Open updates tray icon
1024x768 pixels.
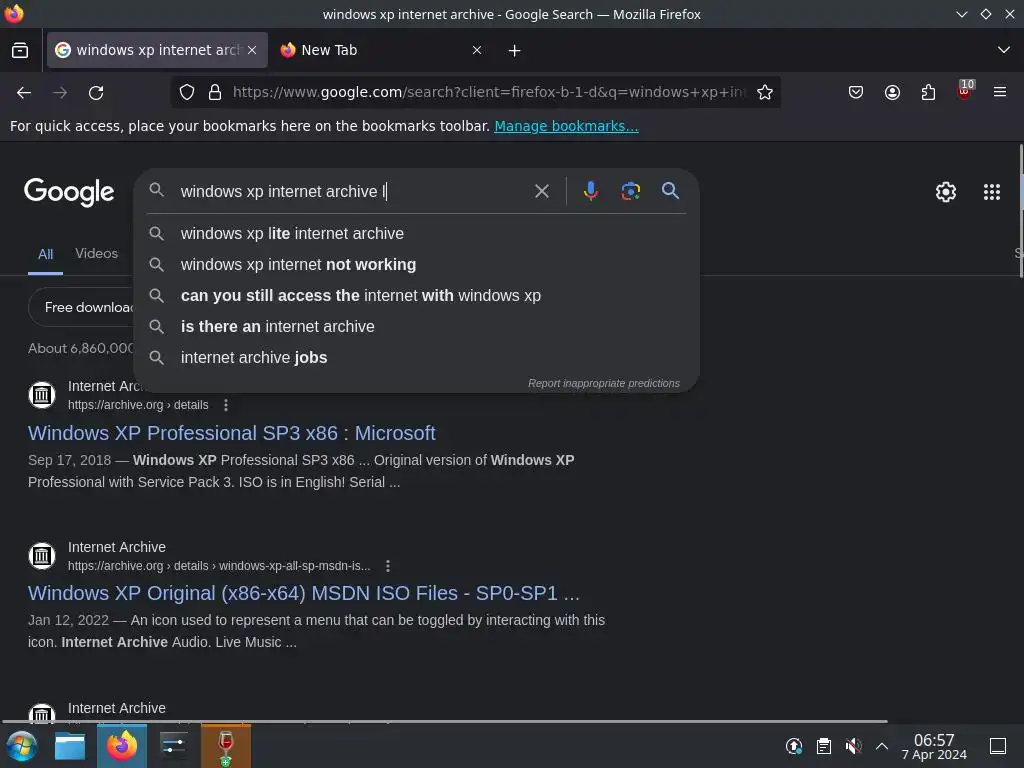click(793, 746)
